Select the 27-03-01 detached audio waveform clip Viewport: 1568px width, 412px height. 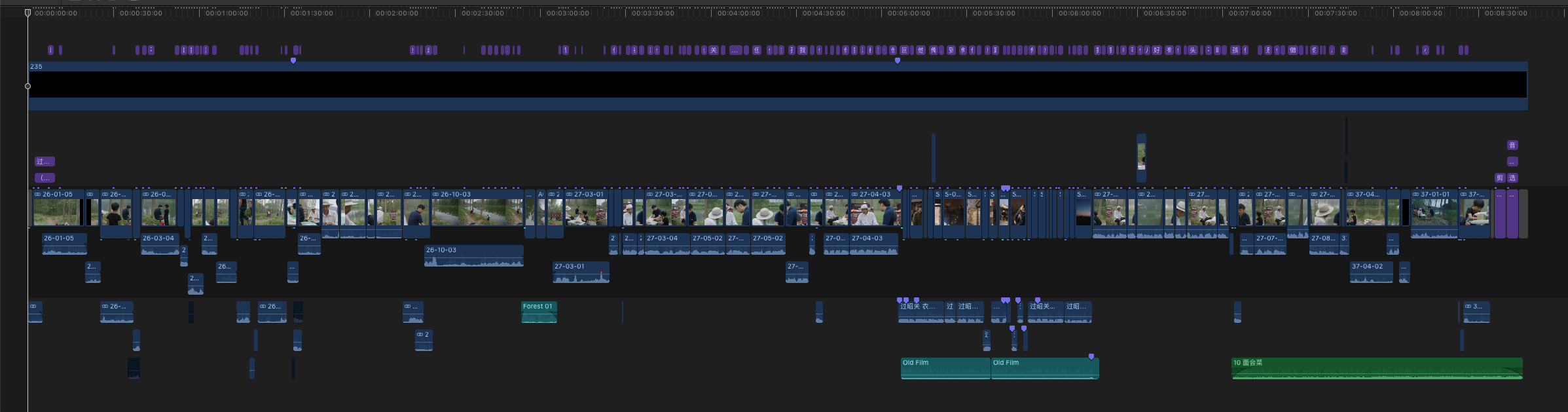581,273
